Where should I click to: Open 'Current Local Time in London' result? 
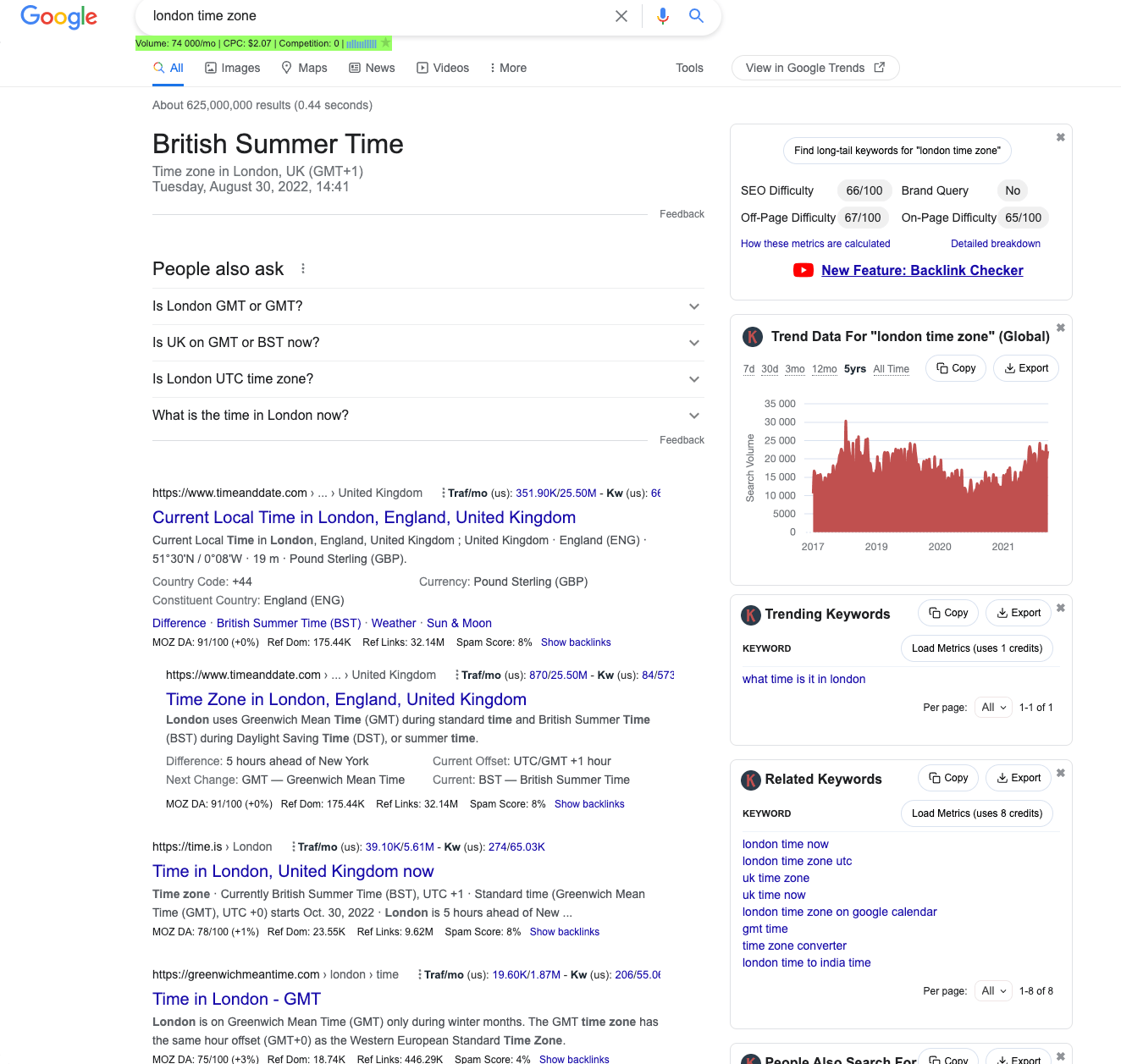click(364, 517)
